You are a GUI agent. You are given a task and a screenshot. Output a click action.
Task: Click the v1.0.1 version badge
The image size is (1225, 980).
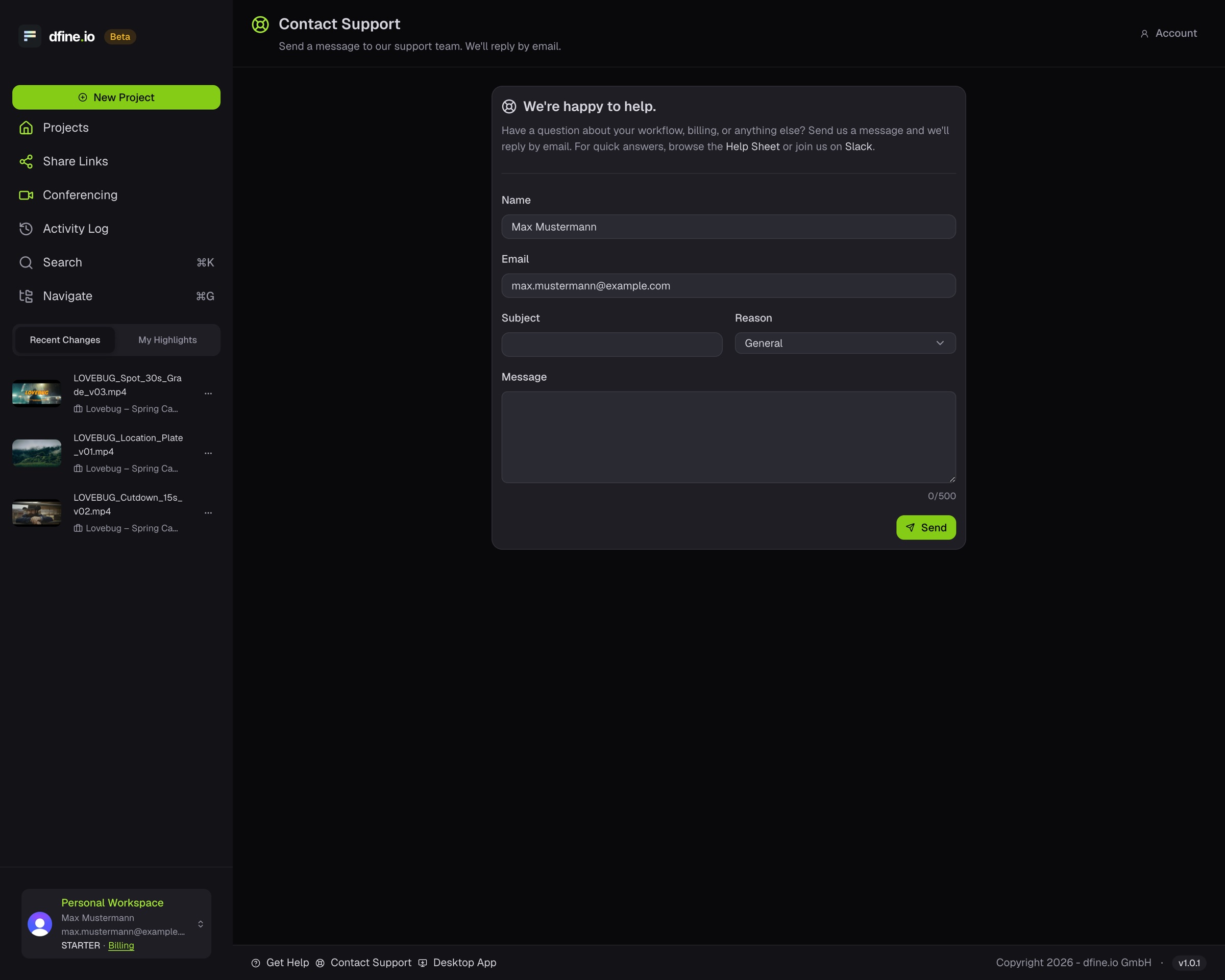coord(1189,962)
